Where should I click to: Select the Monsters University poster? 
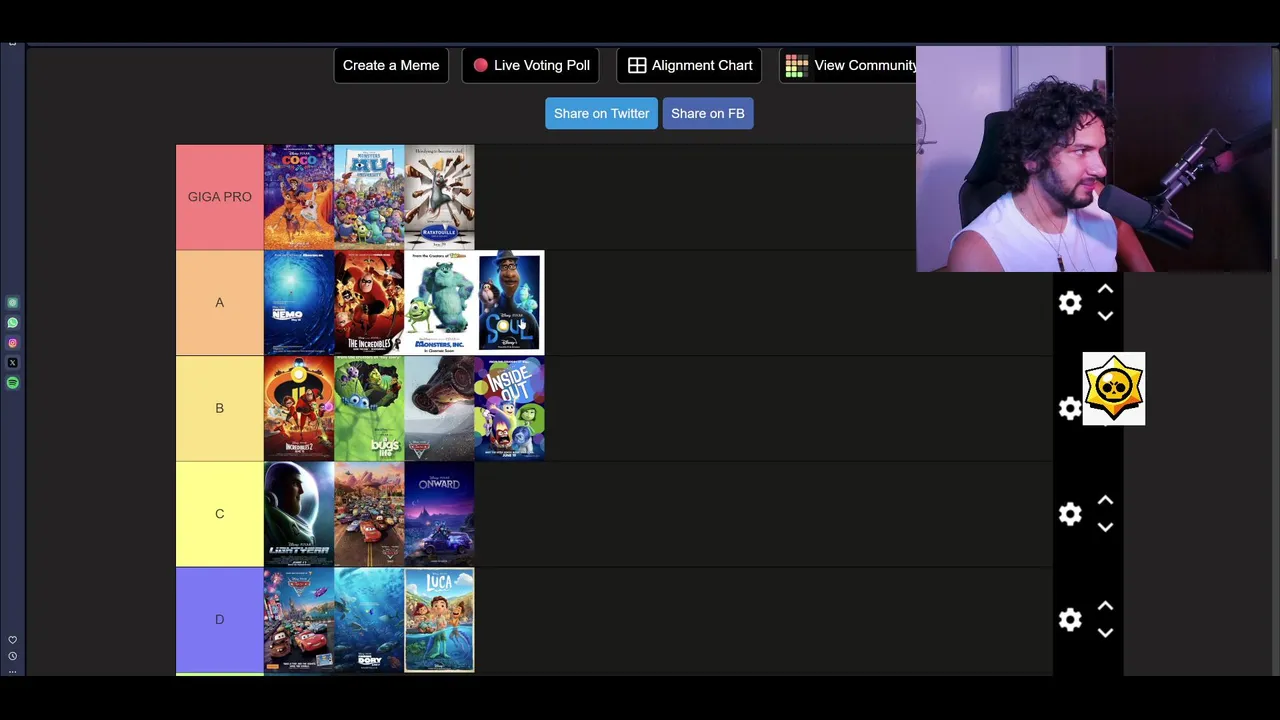click(369, 197)
